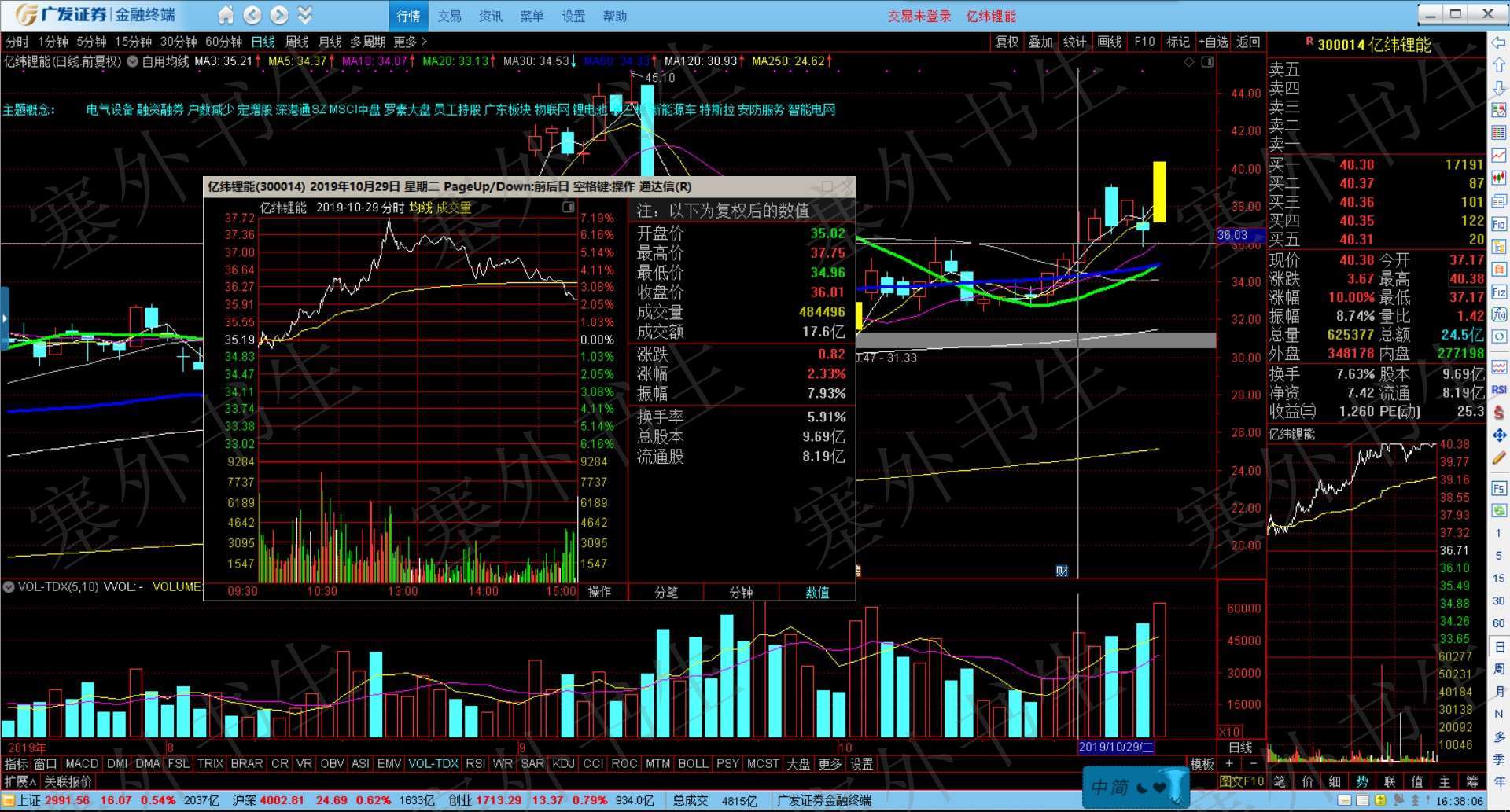Switch chart period to 分时
Image resolution: width=1510 pixels, height=812 pixels.
point(17,42)
